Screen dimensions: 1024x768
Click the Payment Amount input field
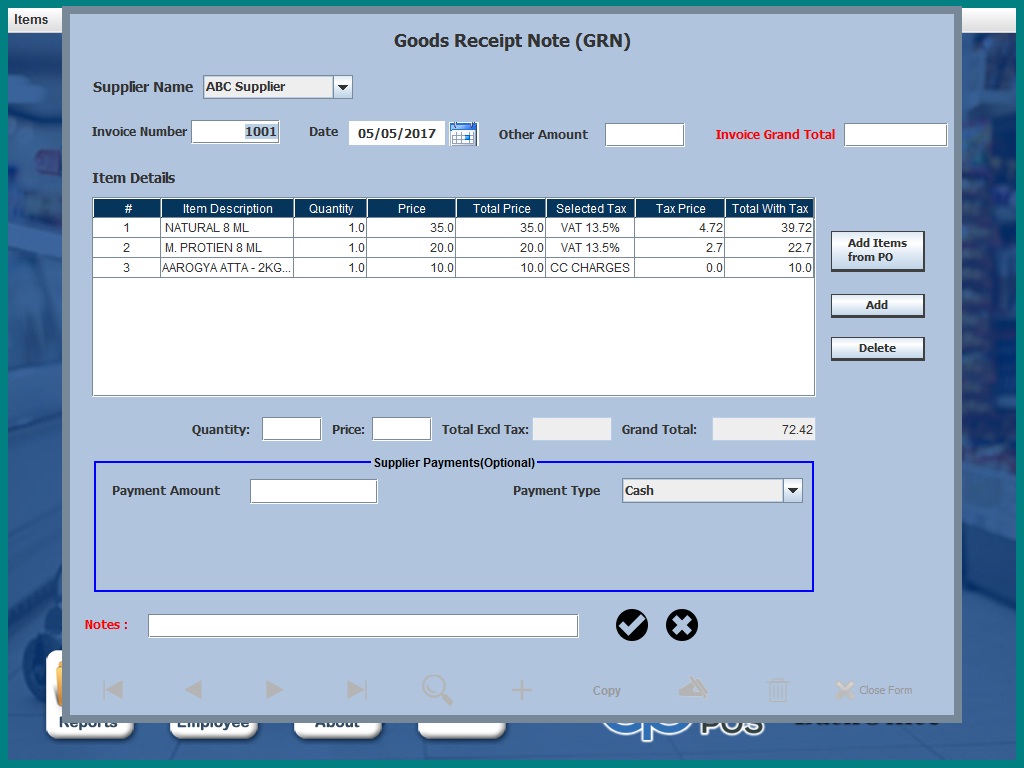click(313, 491)
